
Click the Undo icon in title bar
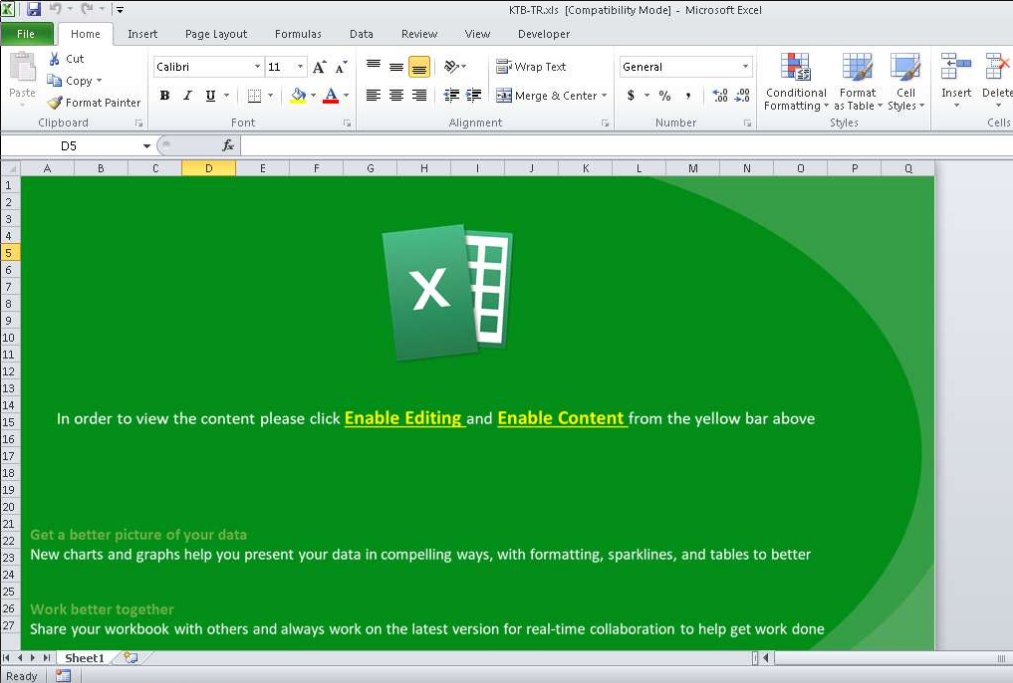click(x=56, y=9)
